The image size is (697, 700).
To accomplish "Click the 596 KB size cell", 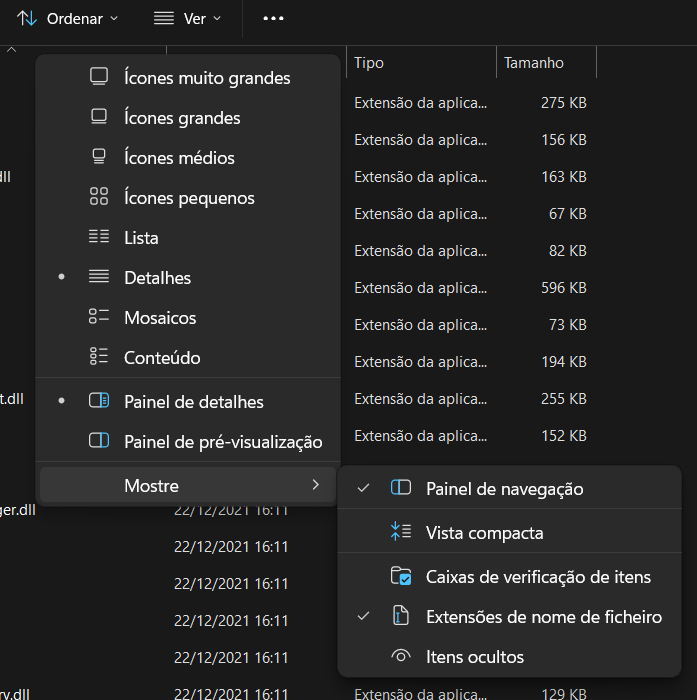I will tap(563, 288).
